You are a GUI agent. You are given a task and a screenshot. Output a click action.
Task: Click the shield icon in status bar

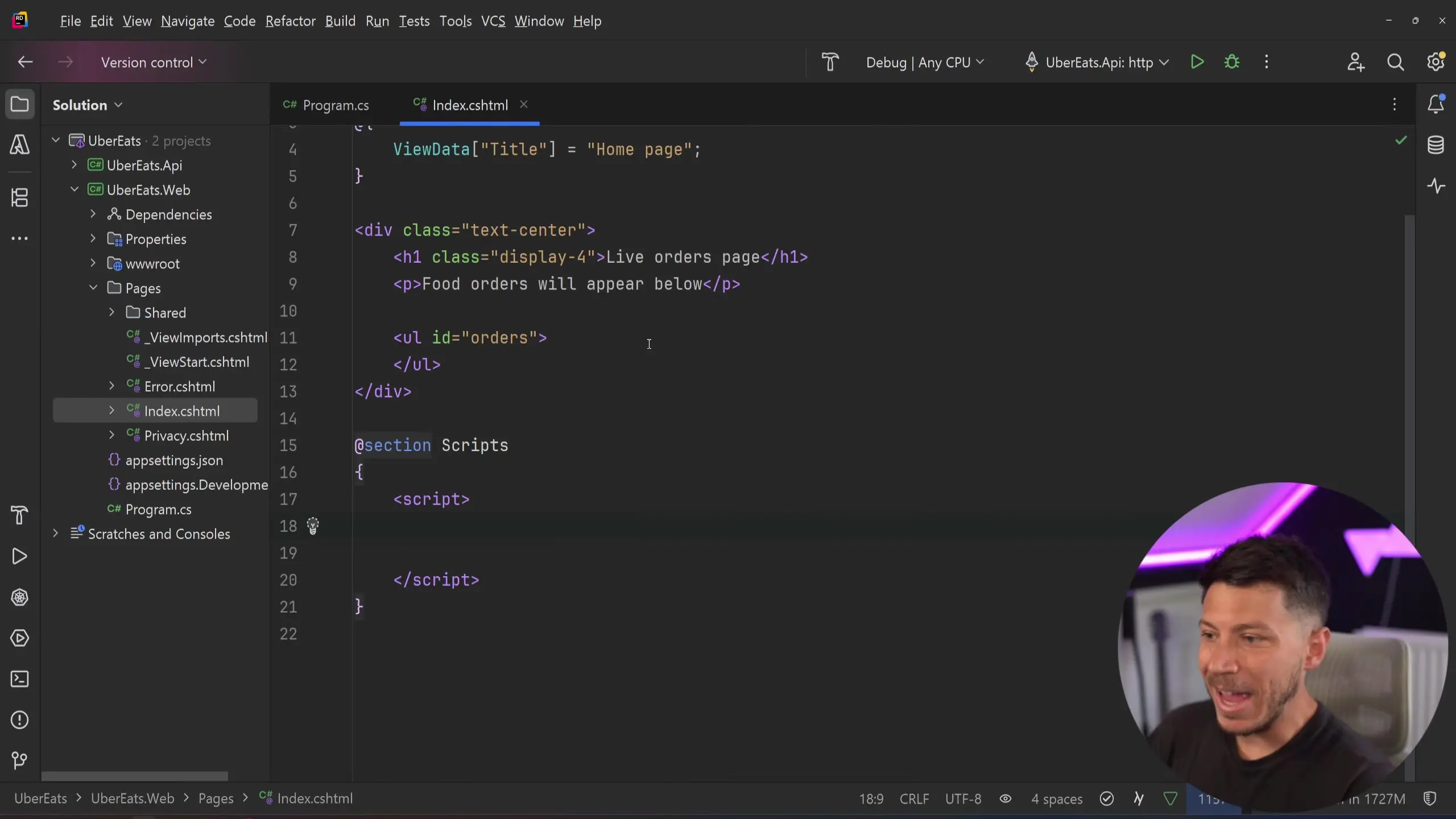coord(1430,799)
